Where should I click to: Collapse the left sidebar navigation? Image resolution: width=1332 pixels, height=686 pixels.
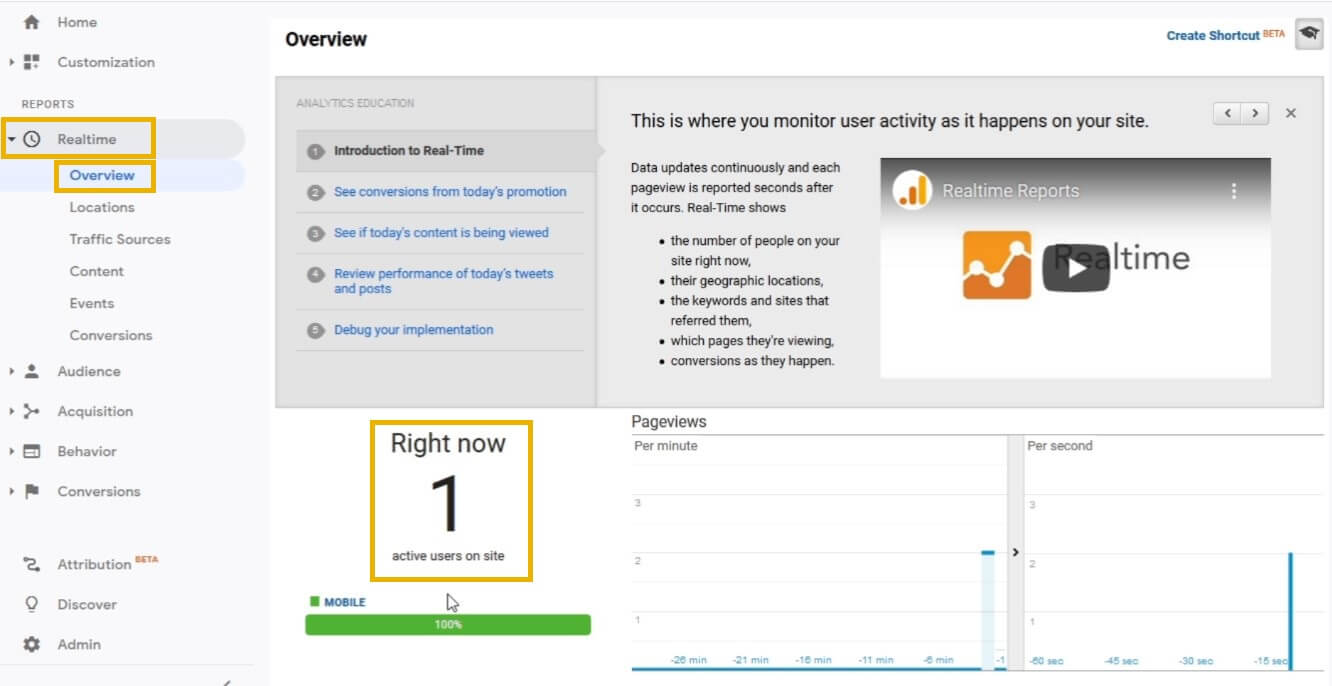(228, 681)
